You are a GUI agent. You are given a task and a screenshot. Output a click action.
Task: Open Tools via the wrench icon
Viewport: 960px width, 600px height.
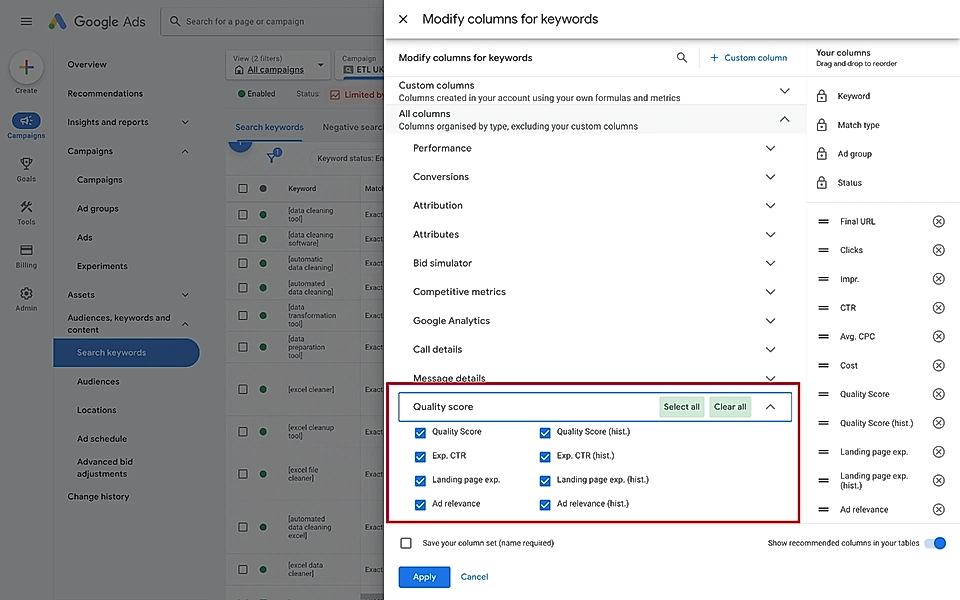26,207
